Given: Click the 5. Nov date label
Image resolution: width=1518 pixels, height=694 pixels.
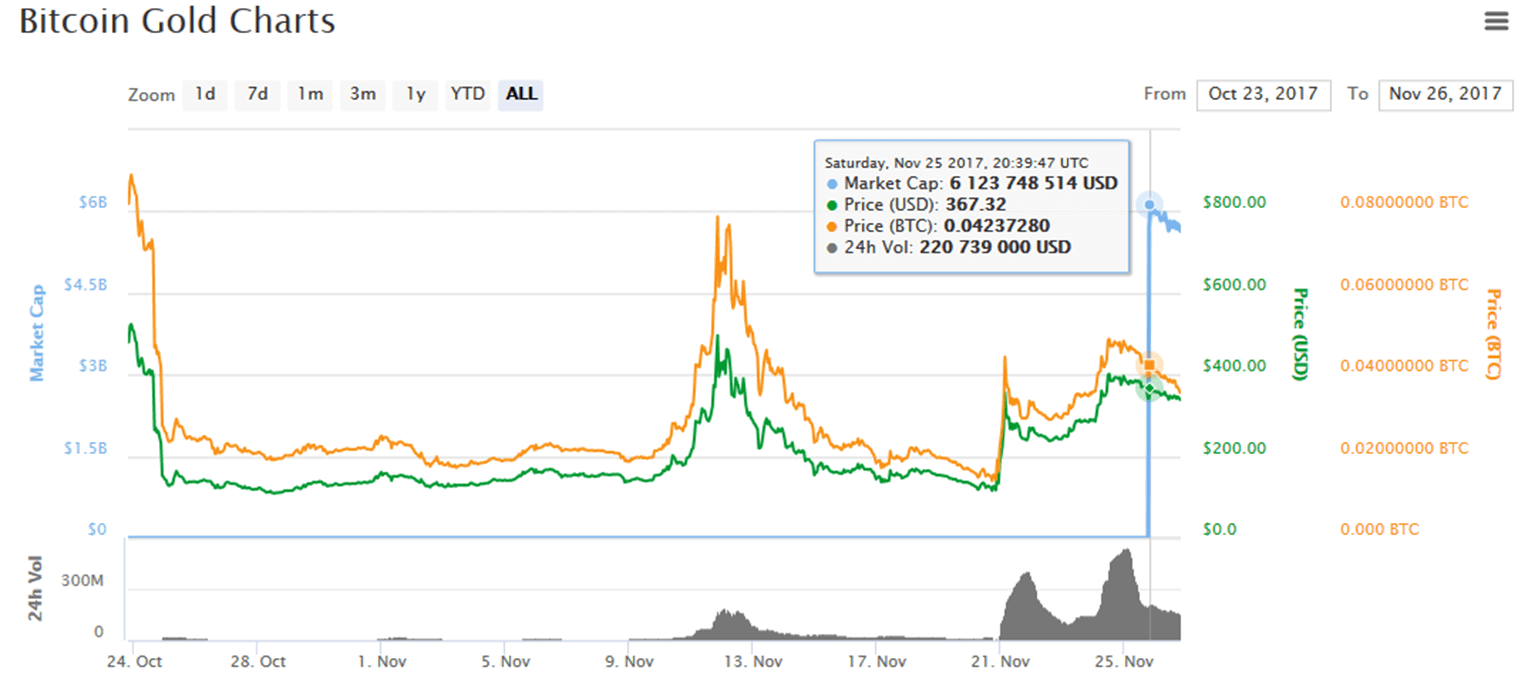Looking at the screenshot, I should [x=504, y=662].
